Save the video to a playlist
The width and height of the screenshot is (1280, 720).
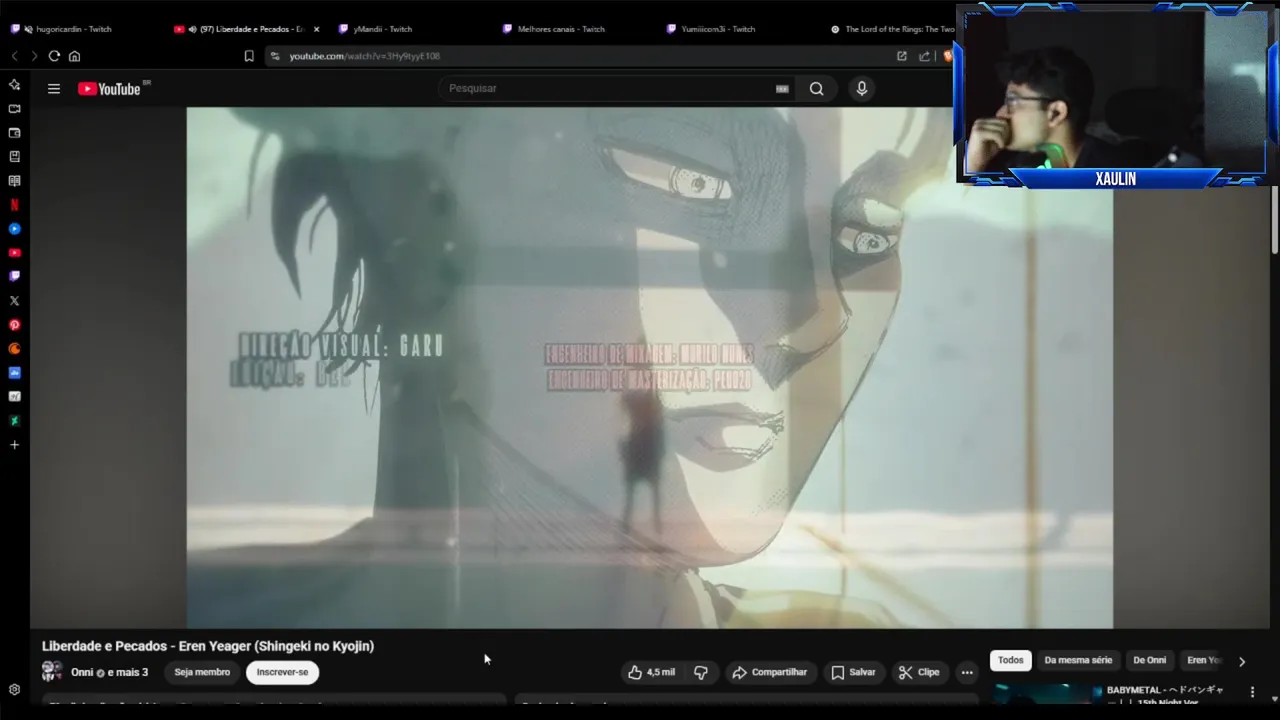(853, 672)
